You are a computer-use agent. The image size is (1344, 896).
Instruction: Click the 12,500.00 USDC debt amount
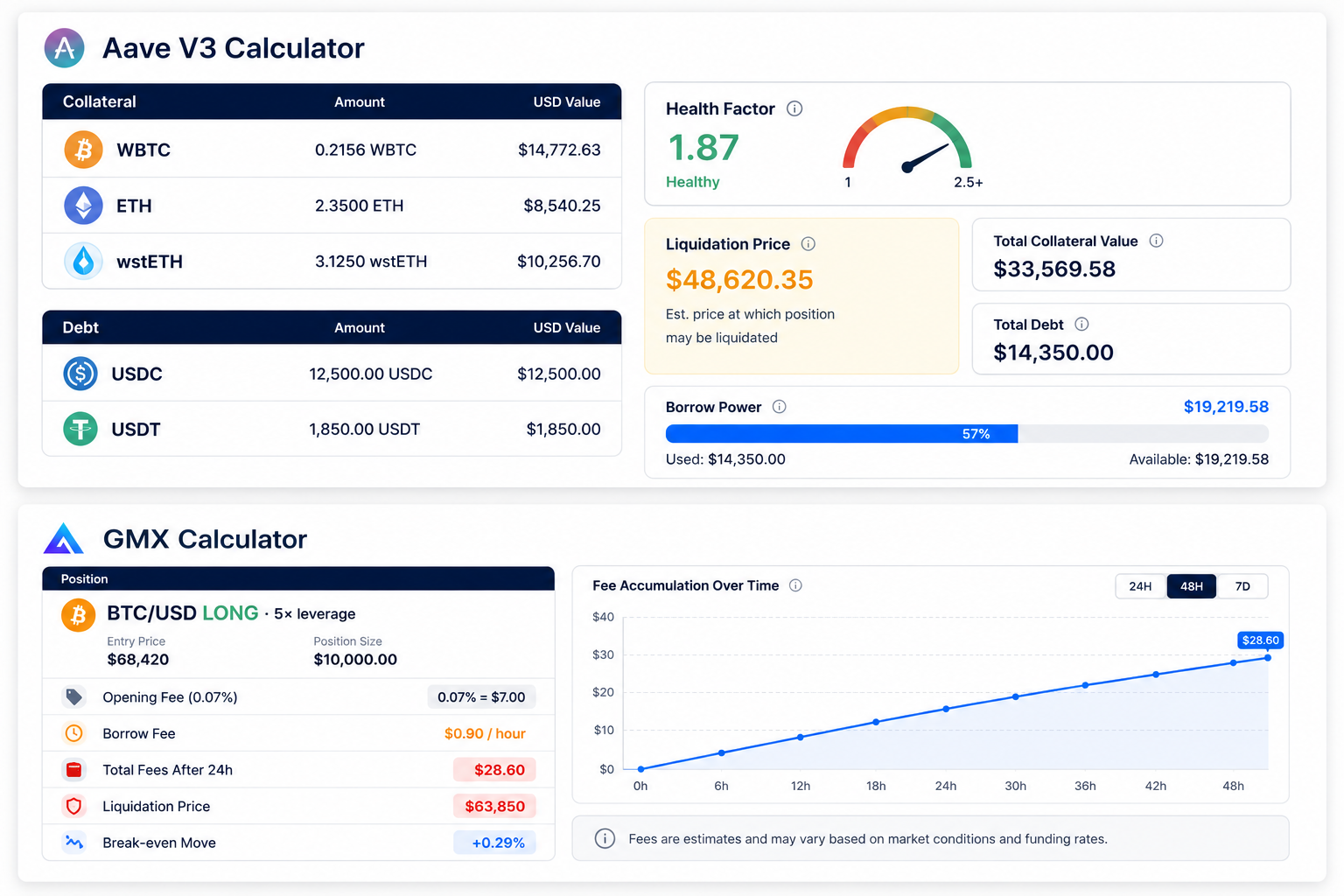pyautogui.click(x=371, y=374)
